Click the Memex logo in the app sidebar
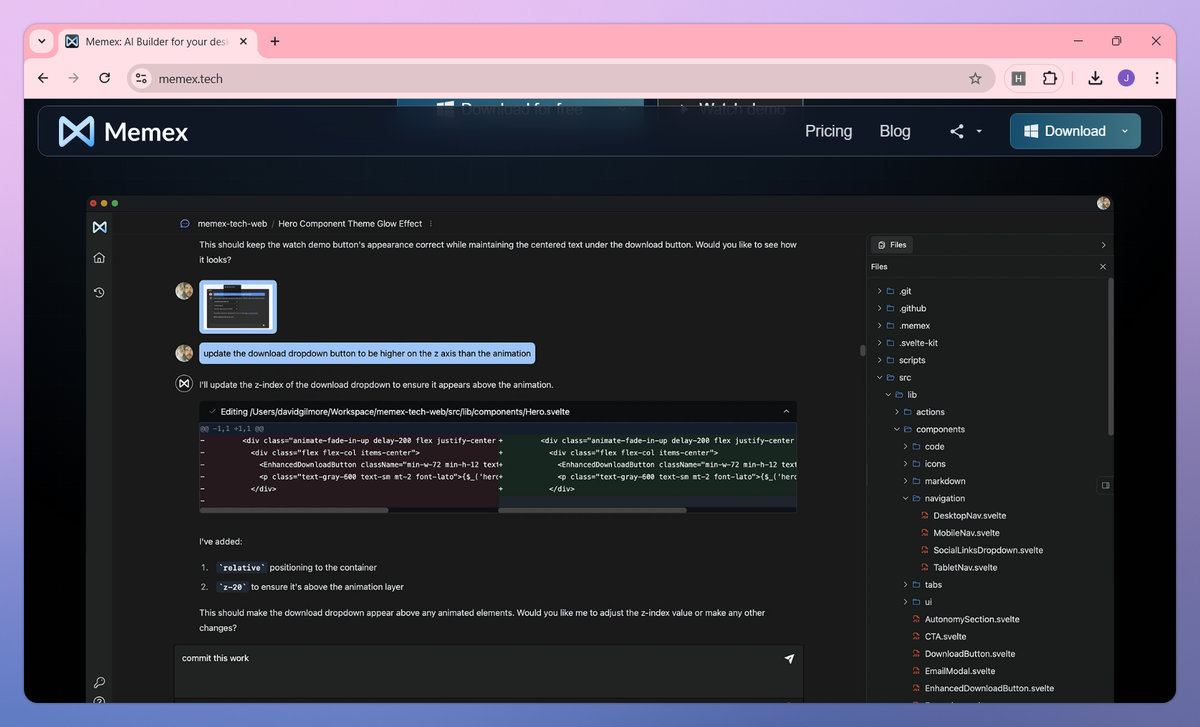 (x=99, y=227)
